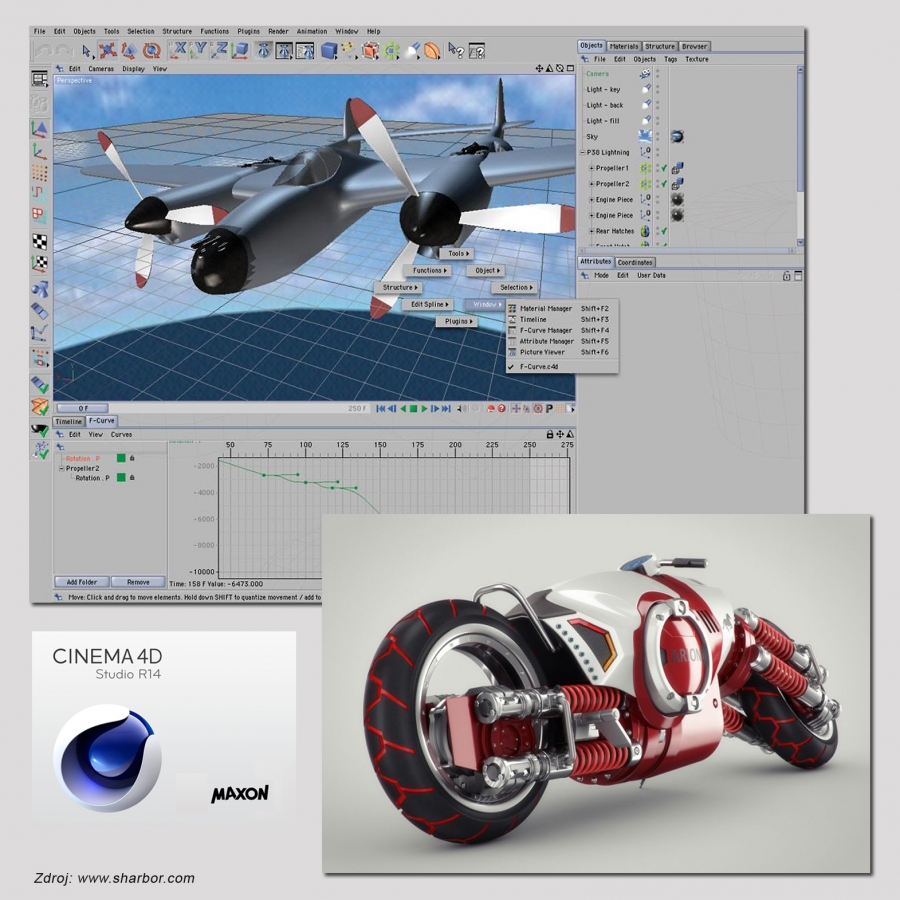Click the Add Folder button
This screenshot has height=900, width=900.
click(82, 582)
